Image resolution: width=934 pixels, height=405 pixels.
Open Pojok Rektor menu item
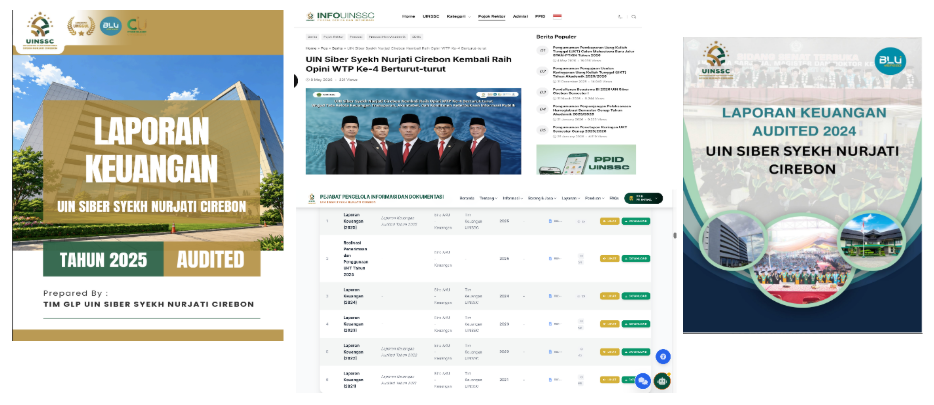tap(491, 17)
